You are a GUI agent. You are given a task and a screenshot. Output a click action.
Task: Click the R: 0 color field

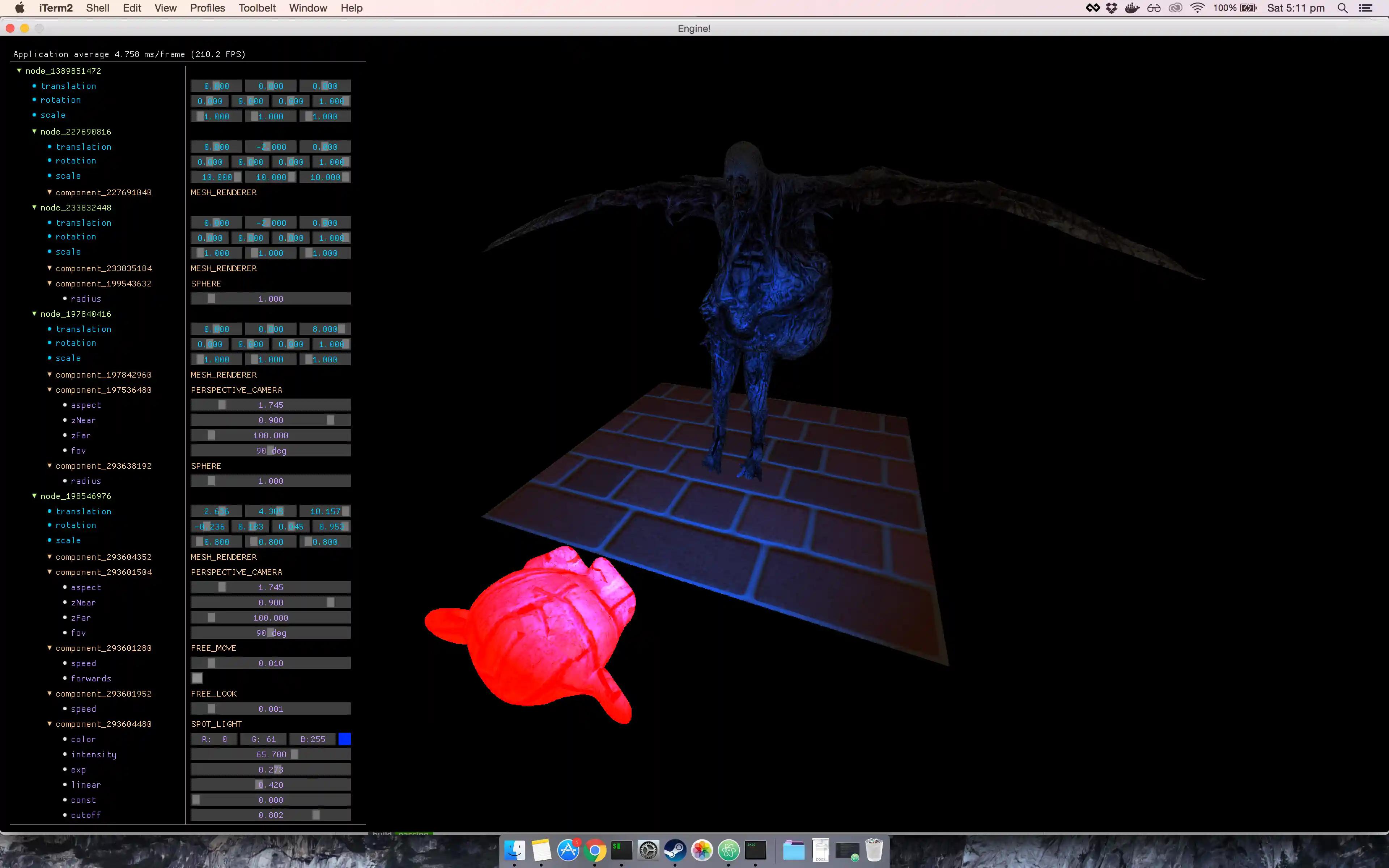[214, 739]
